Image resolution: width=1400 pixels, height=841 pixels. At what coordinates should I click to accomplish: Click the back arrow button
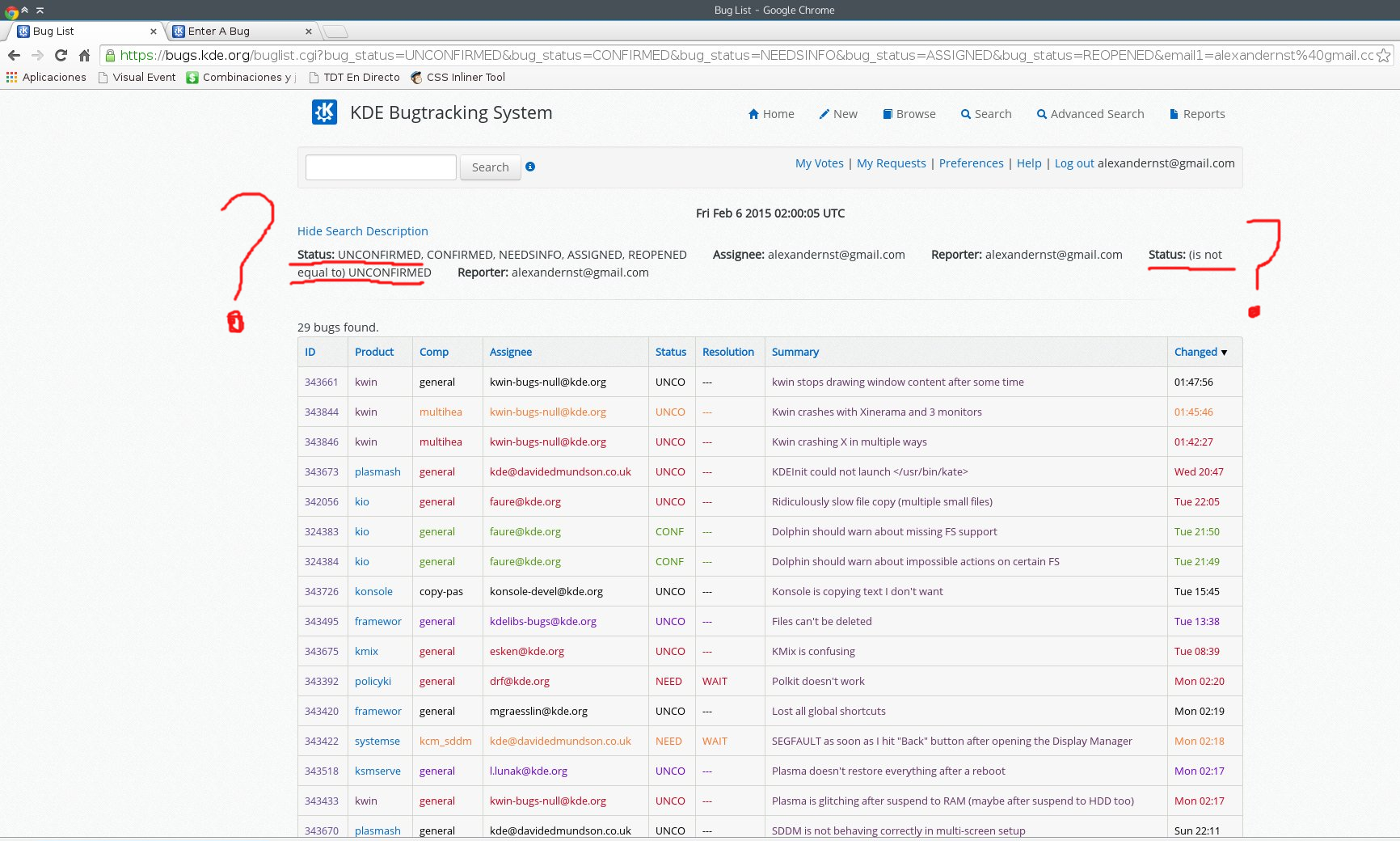click(14, 55)
